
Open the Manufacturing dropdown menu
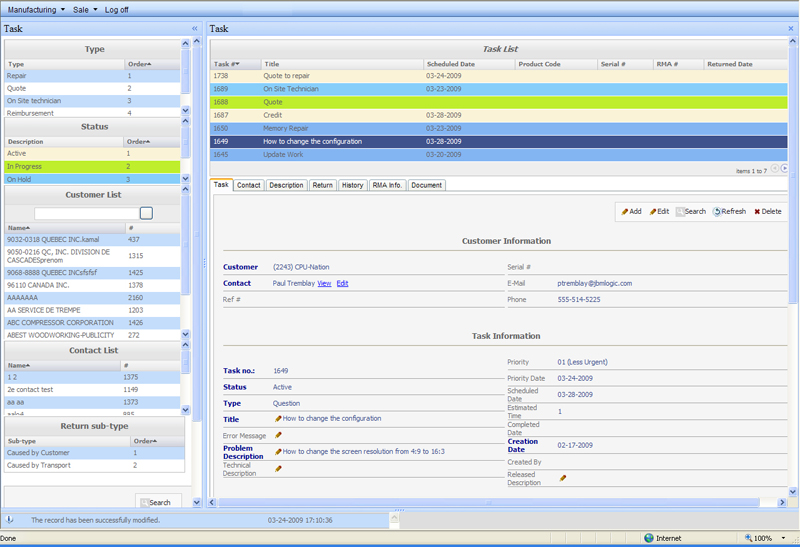[x=36, y=9]
